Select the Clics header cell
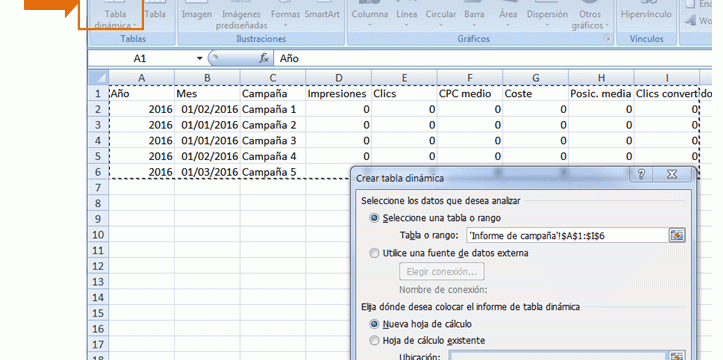Viewport: 723px width, 360px height. tap(404, 94)
